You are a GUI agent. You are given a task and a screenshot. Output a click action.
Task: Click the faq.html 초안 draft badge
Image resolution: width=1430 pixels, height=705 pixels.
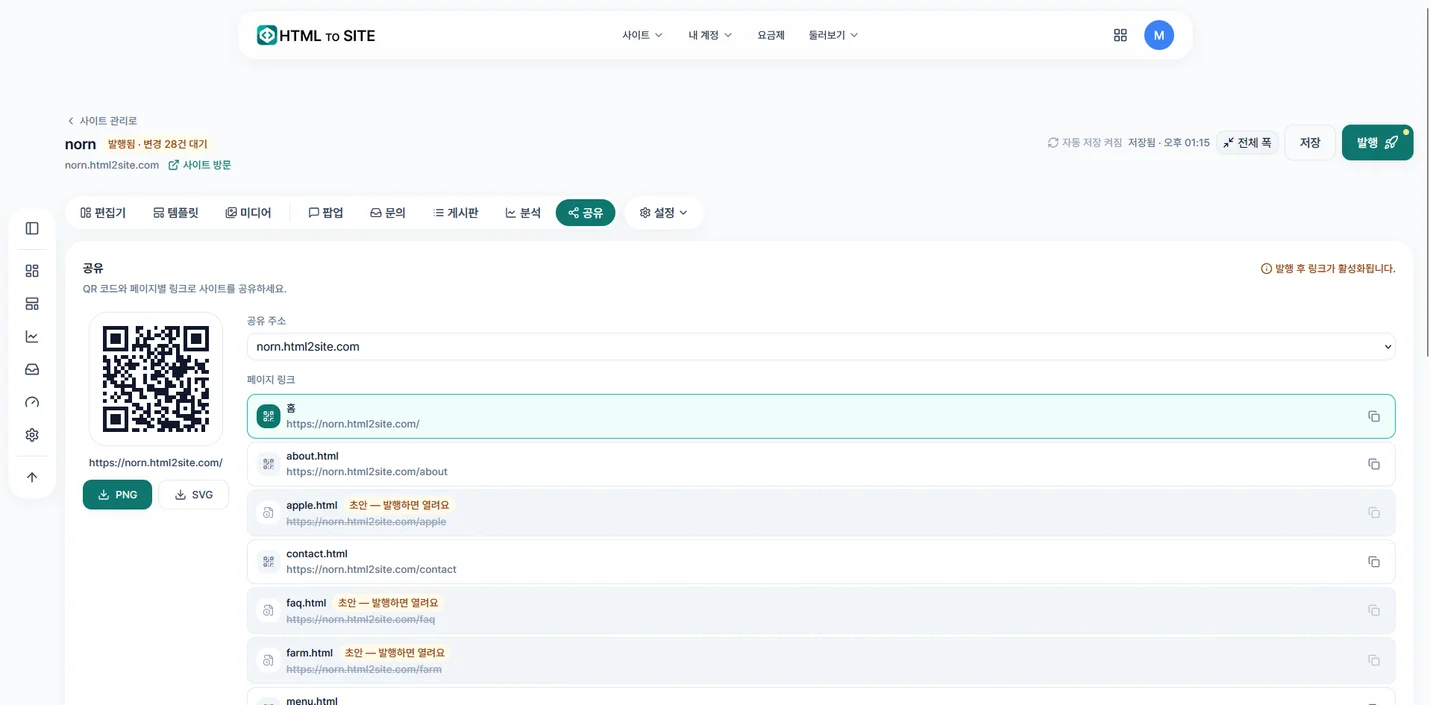[x=388, y=603]
